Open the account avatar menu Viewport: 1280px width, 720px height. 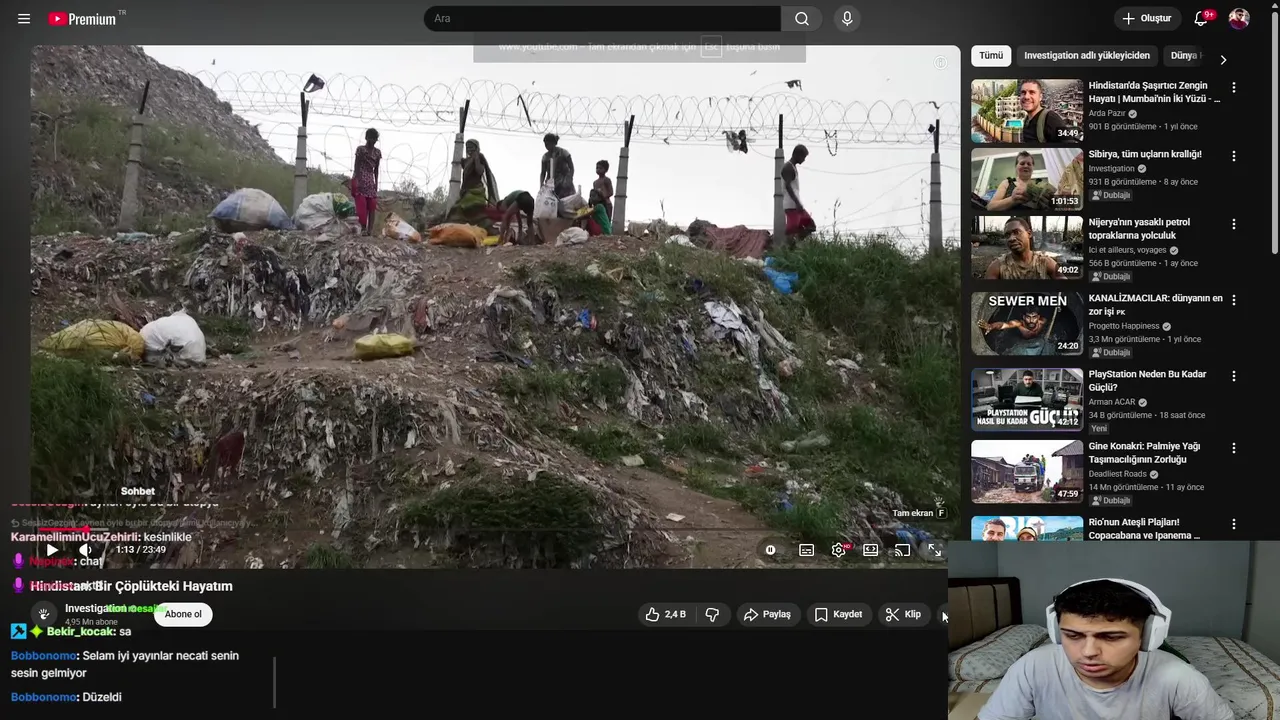point(1239,19)
